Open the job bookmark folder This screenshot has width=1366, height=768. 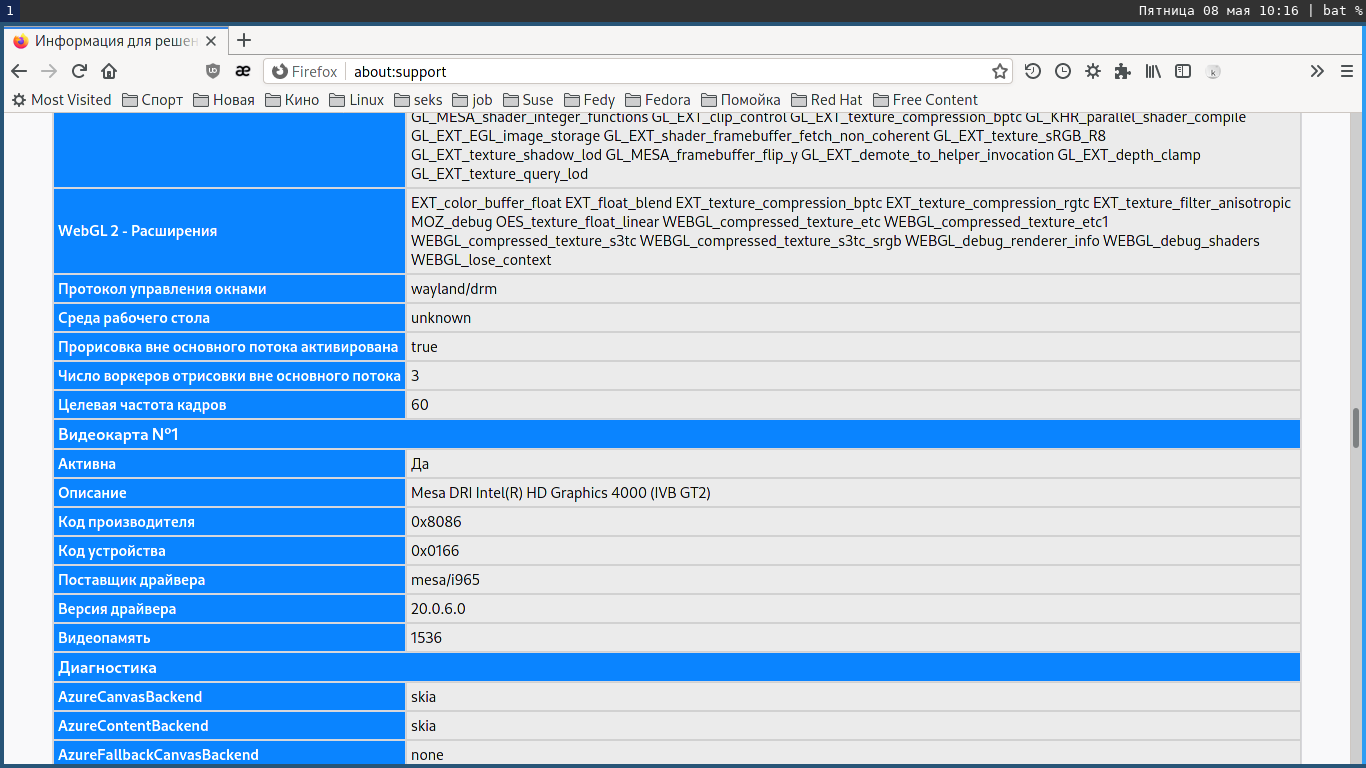(473, 100)
